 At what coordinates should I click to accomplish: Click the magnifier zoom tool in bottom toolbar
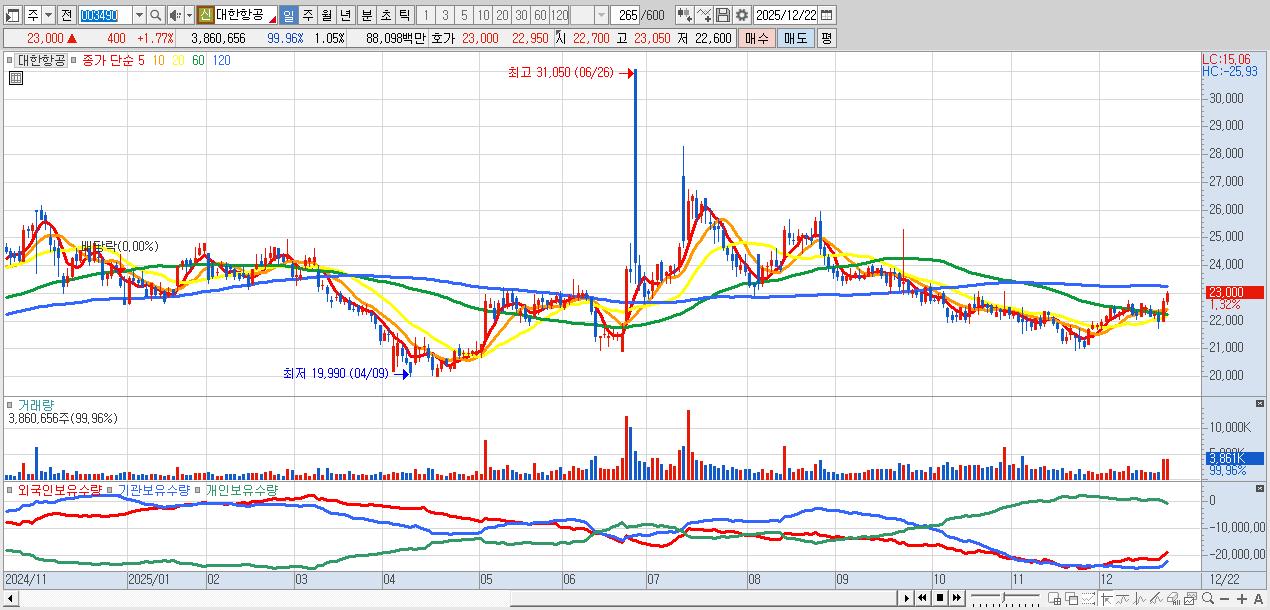[1208, 599]
